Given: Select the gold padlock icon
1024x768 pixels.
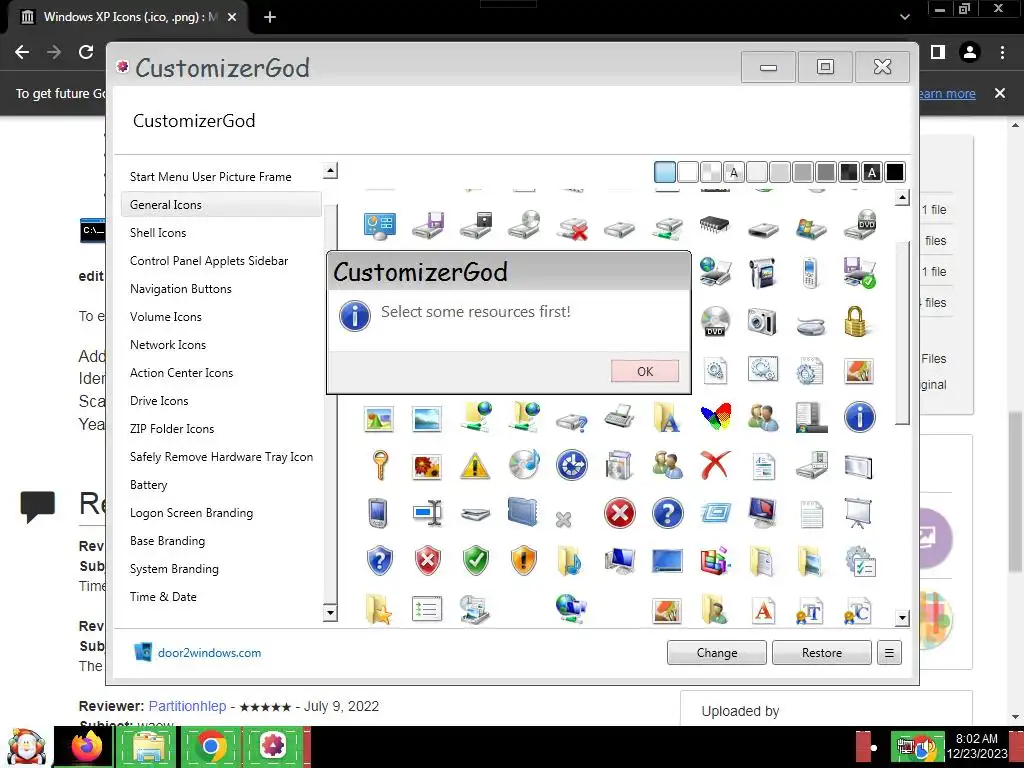Looking at the screenshot, I should 856,321.
